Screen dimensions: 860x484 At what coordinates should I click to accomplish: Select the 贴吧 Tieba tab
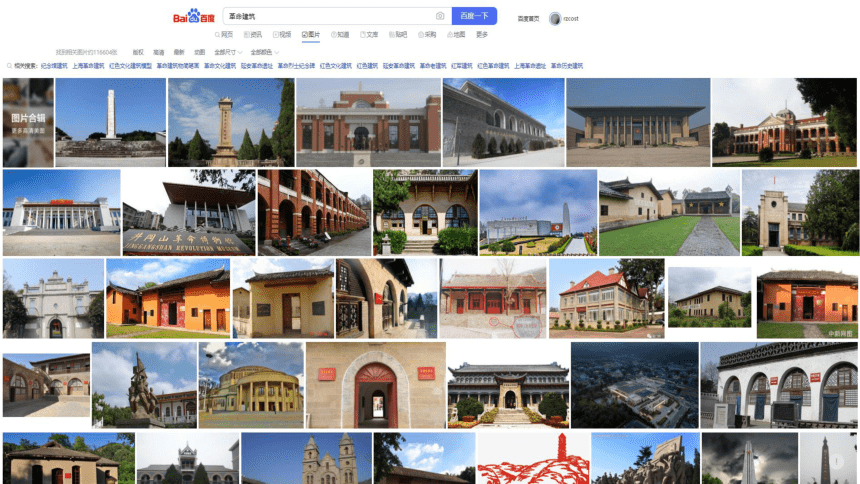398,35
